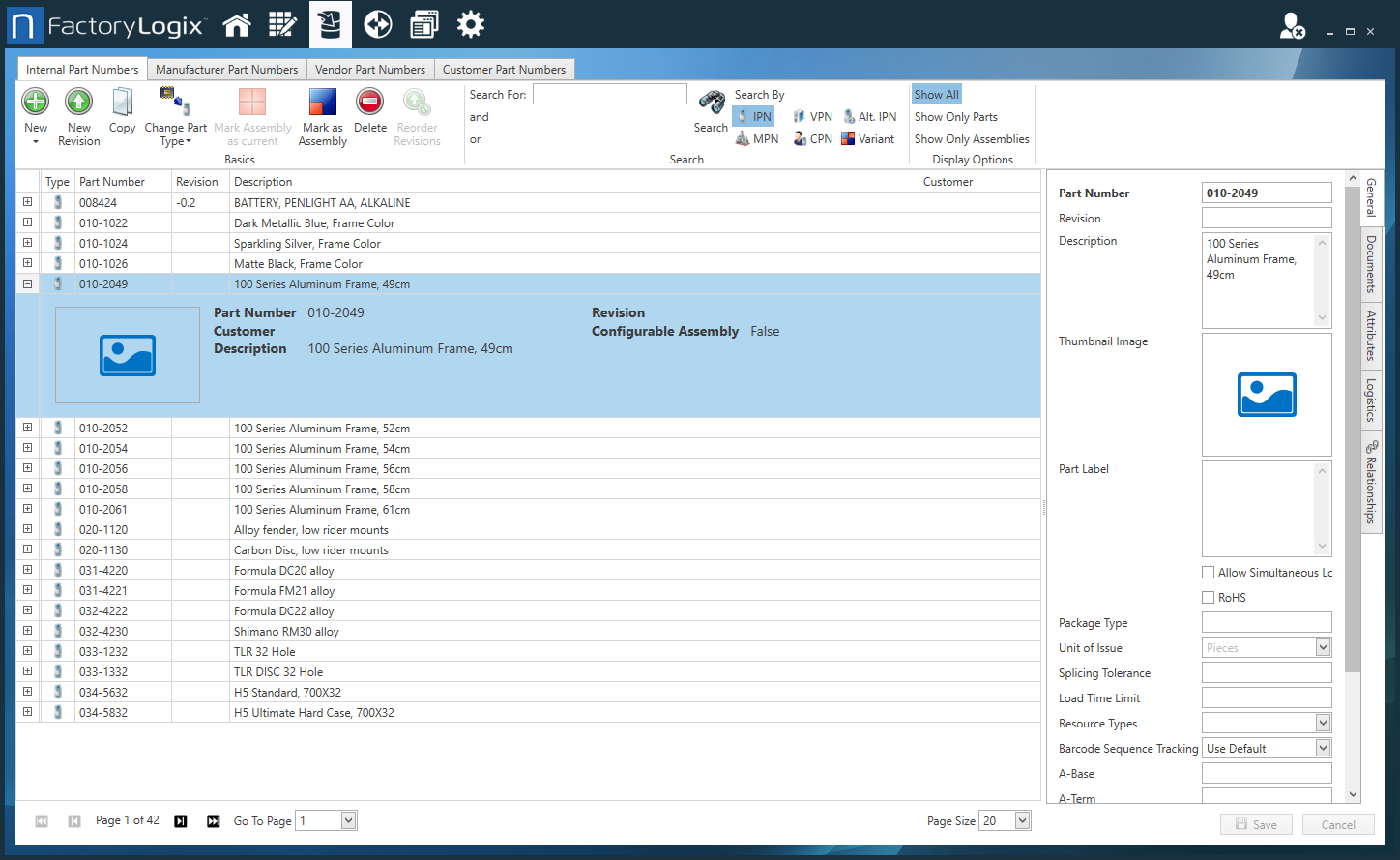The image size is (1400, 860).
Task: Cancel the current part edits
Action: pyautogui.click(x=1338, y=824)
